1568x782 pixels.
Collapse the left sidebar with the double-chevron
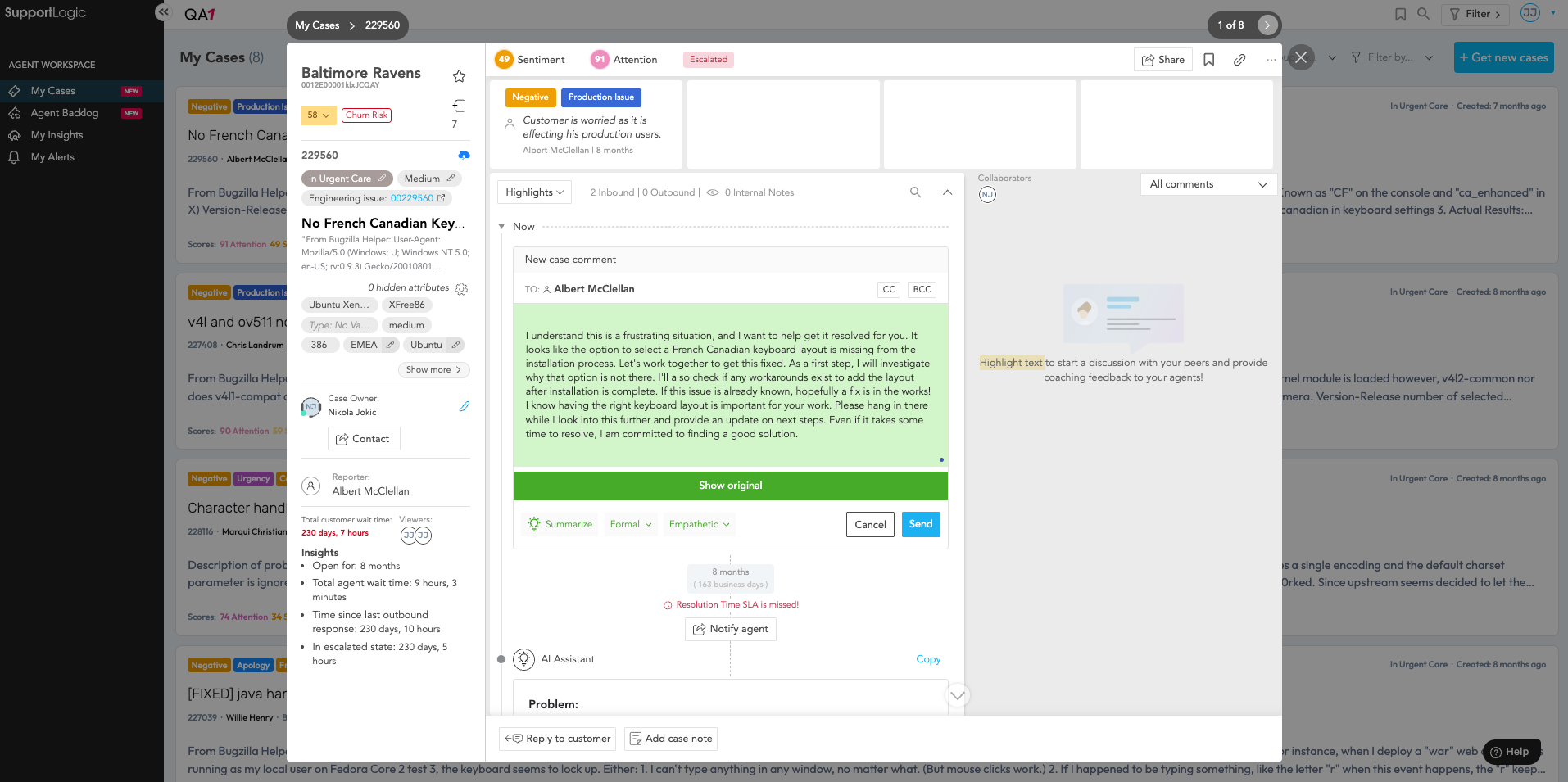pos(163,12)
